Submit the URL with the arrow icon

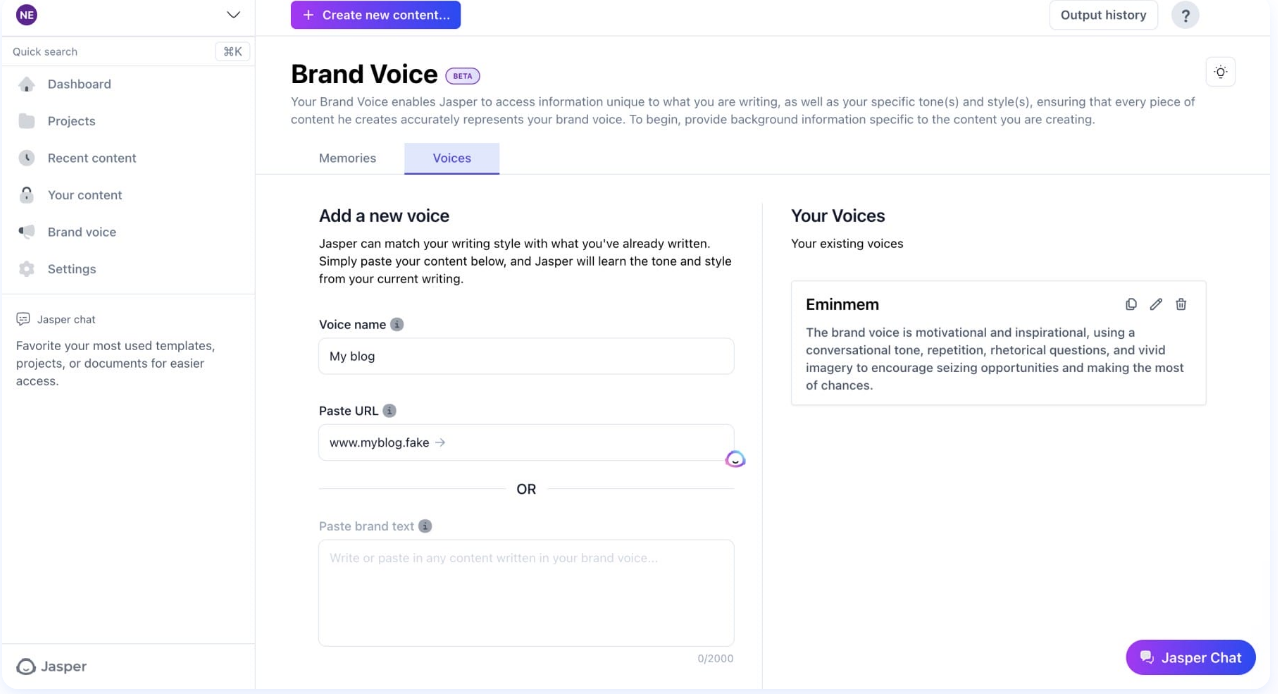[x=440, y=442]
